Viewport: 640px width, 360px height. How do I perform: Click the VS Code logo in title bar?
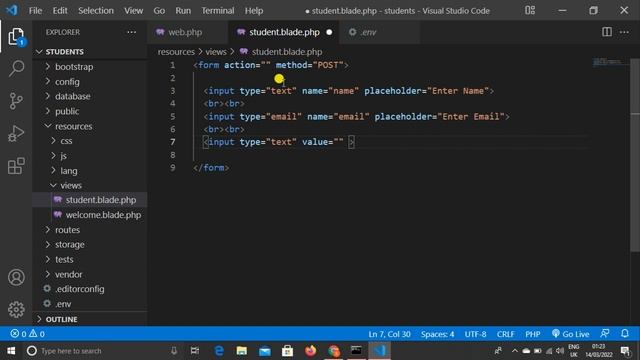(x=12, y=10)
